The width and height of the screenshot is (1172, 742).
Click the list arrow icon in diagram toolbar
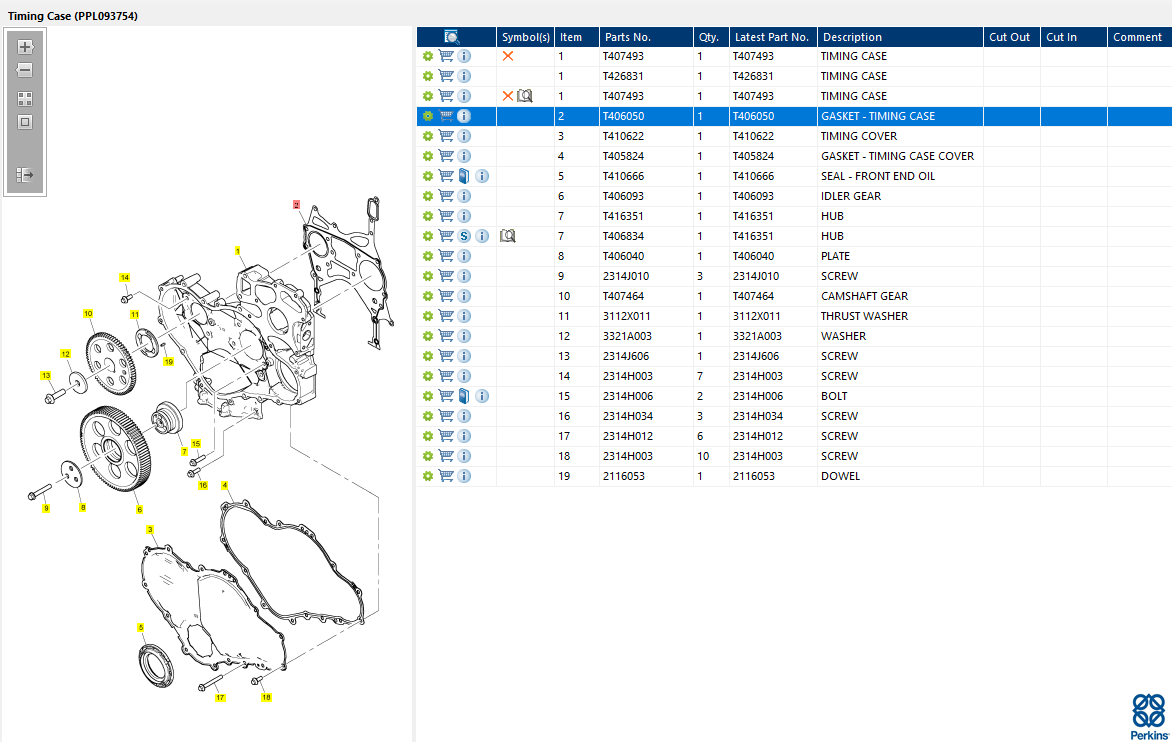[25, 175]
